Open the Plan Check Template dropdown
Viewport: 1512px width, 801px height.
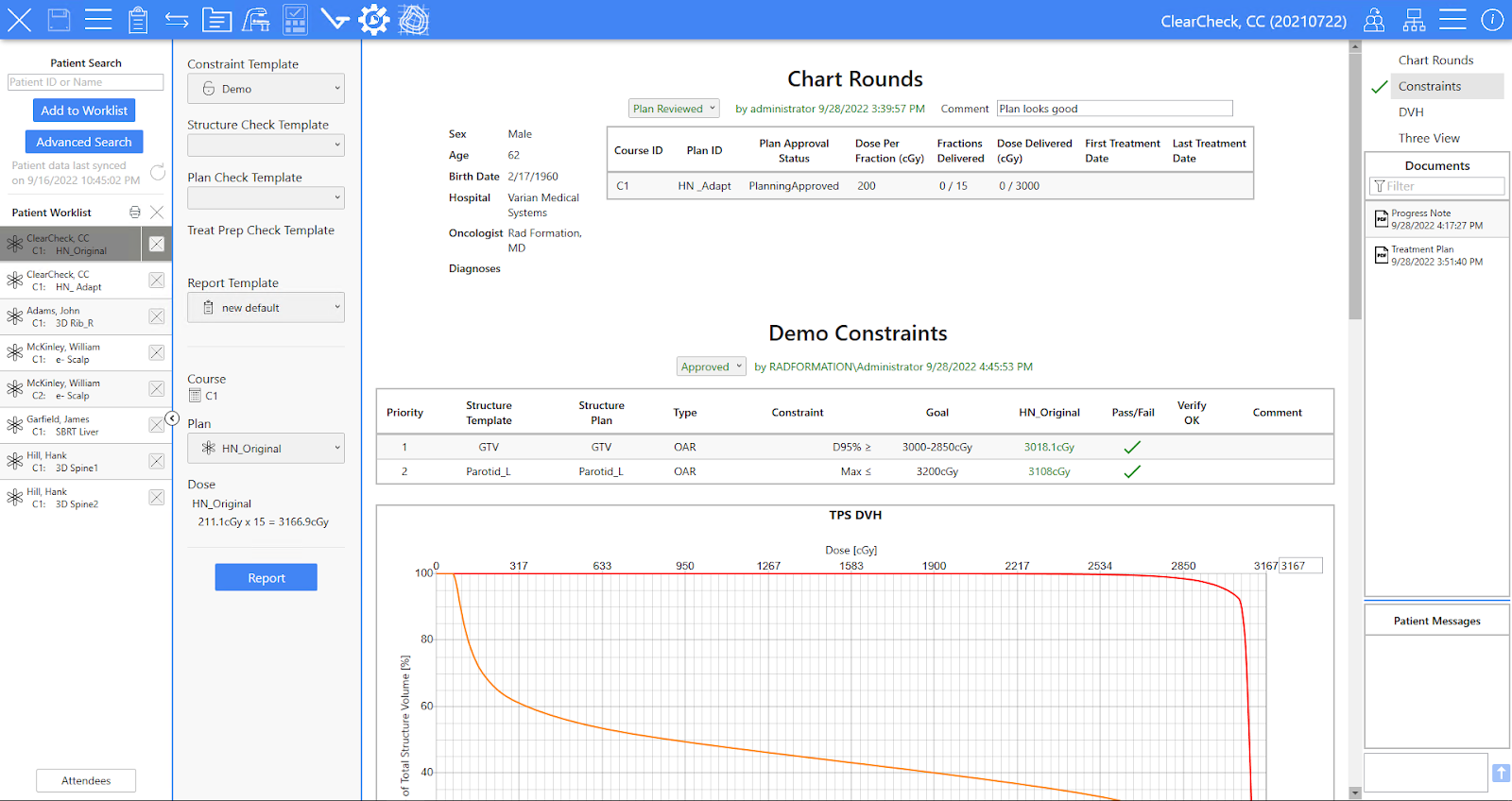pyautogui.click(x=266, y=198)
